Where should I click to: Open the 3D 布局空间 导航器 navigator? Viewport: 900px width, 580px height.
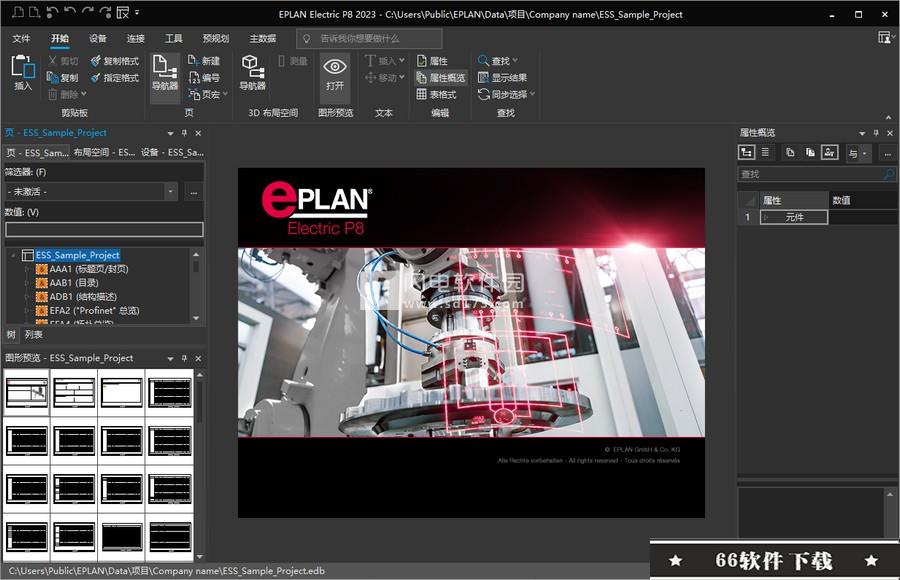click(253, 72)
